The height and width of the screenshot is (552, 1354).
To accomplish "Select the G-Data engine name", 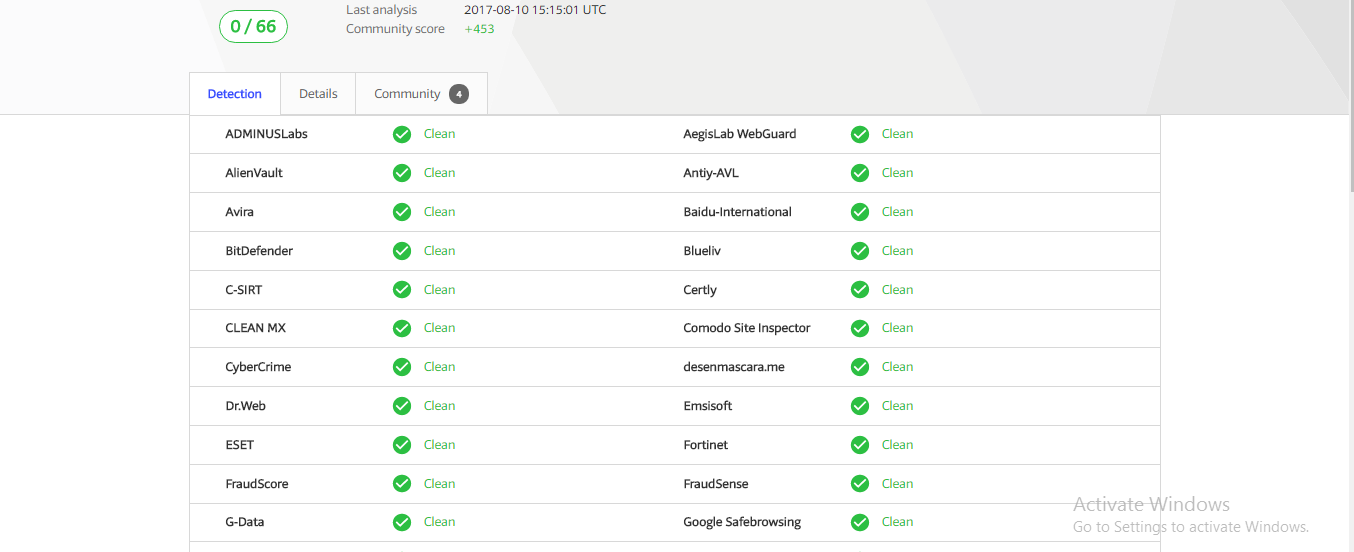I will coord(245,522).
